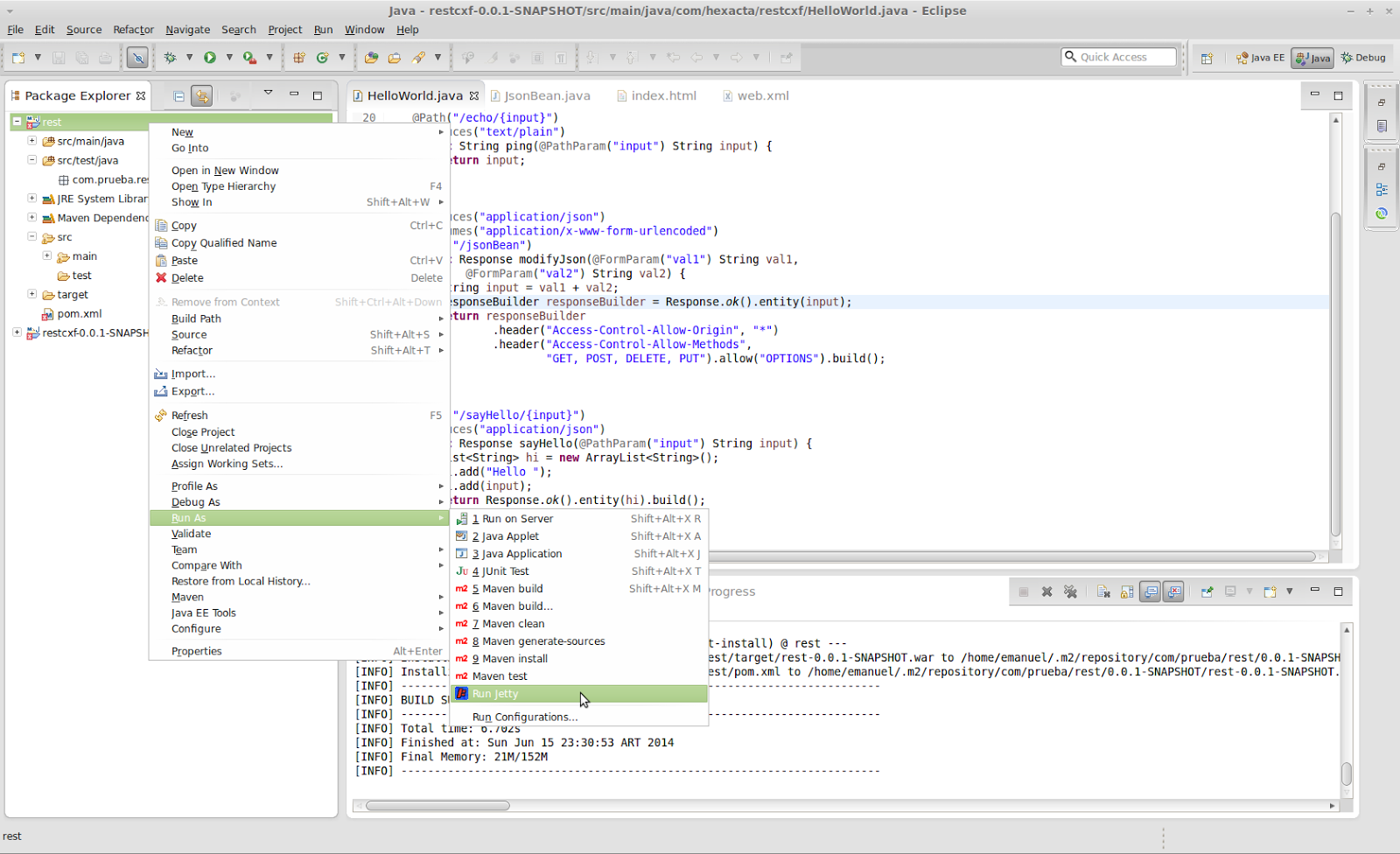Image resolution: width=1400 pixels, height=854 pixels.
Task: Open the Debug button dropdown arrow
Action: pos(189,58)
